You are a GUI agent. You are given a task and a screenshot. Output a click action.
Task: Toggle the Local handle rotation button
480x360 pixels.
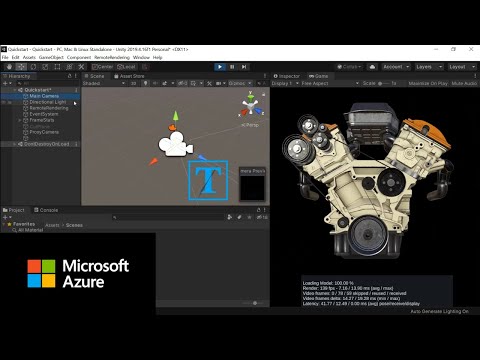[126, 67]
